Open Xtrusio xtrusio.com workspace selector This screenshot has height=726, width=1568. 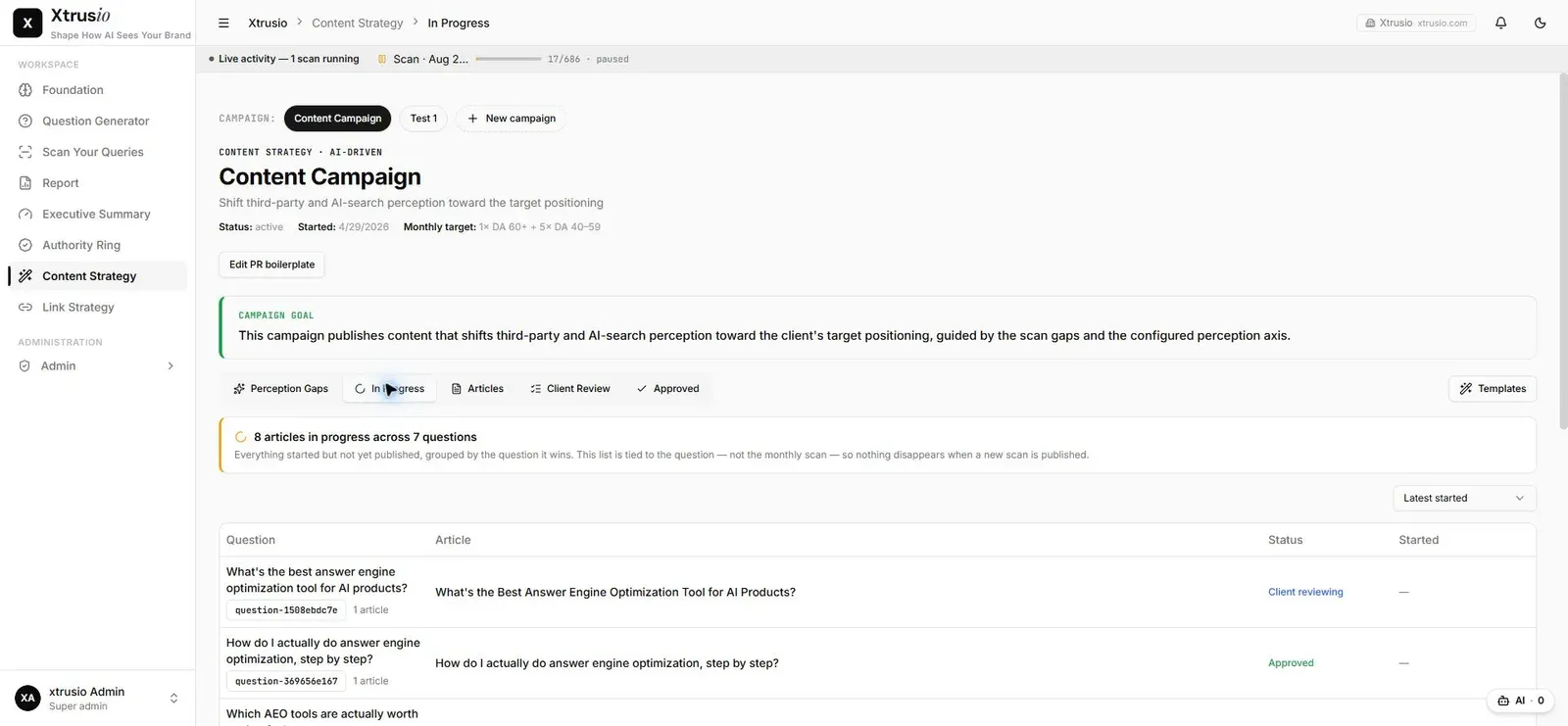[x=1416, y=23]
